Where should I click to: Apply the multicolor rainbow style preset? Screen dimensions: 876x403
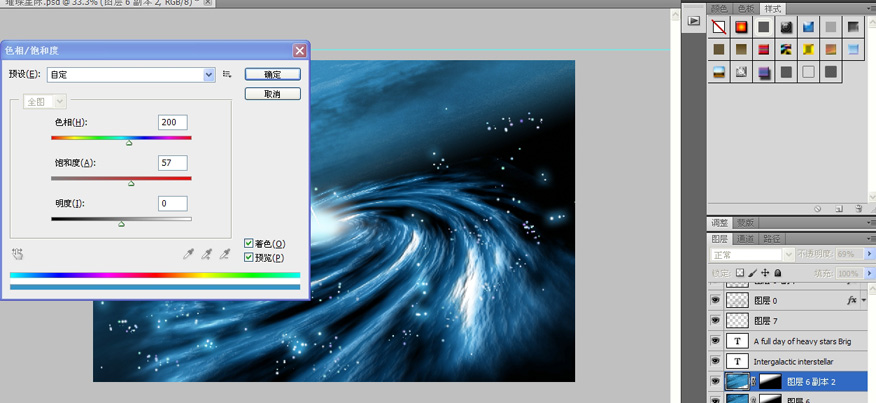786,50
